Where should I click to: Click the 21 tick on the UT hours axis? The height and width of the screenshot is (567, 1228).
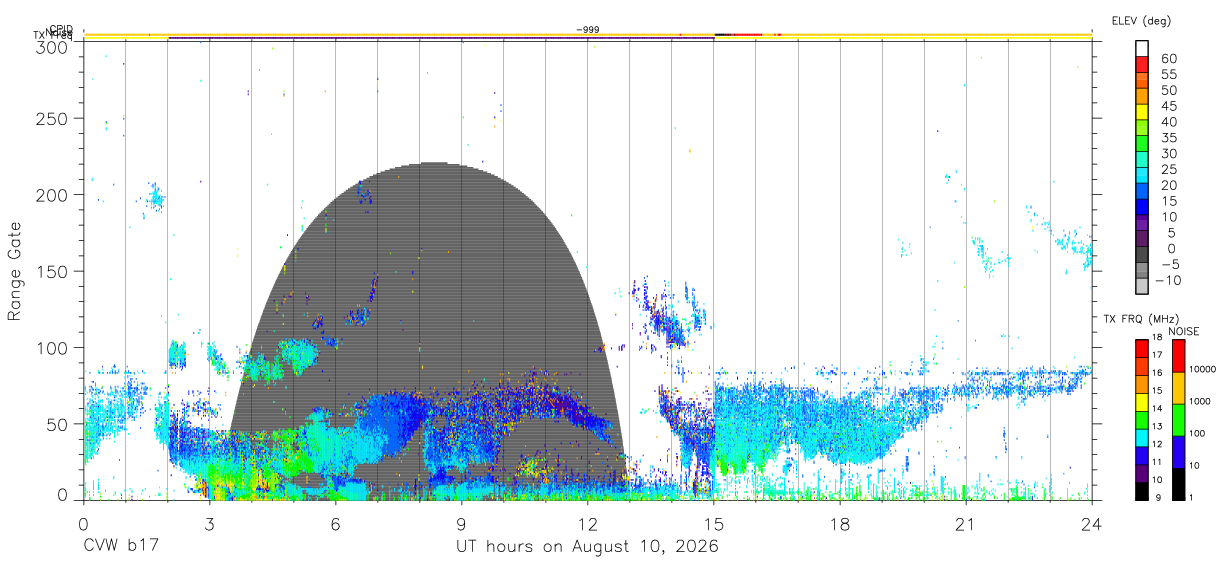[x=965, y=523]
